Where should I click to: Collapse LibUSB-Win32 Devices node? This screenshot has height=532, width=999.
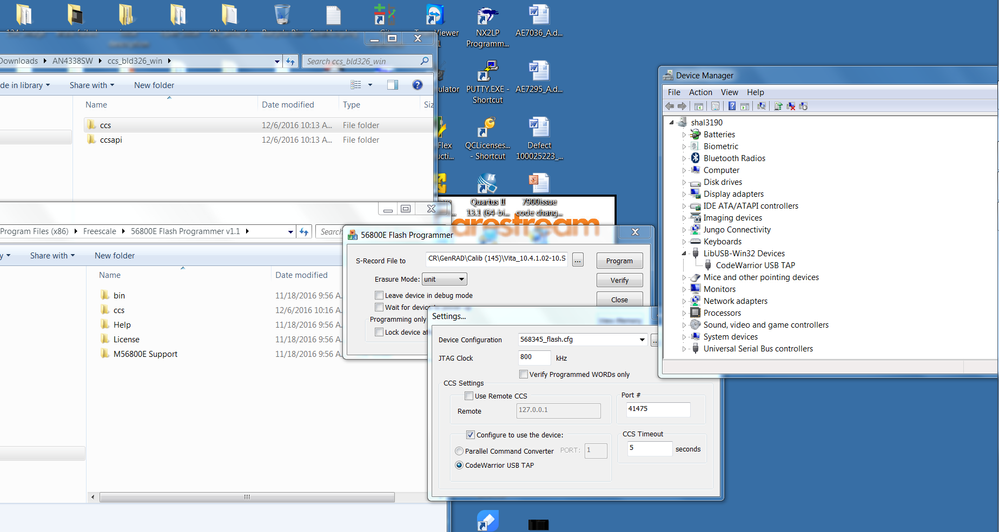684,254
